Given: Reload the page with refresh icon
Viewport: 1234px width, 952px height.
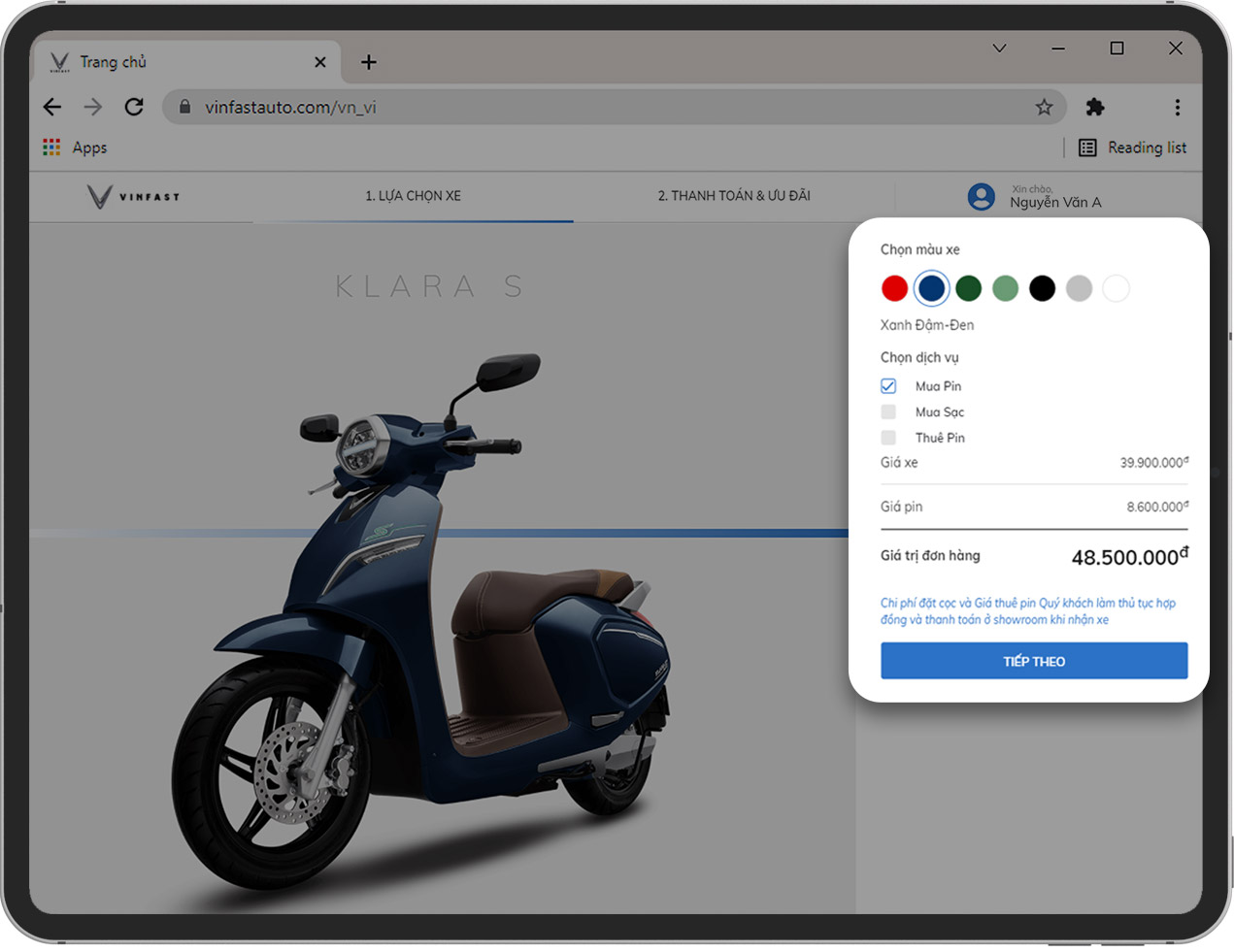Looking at the screenshot, I should click(134, 107).
